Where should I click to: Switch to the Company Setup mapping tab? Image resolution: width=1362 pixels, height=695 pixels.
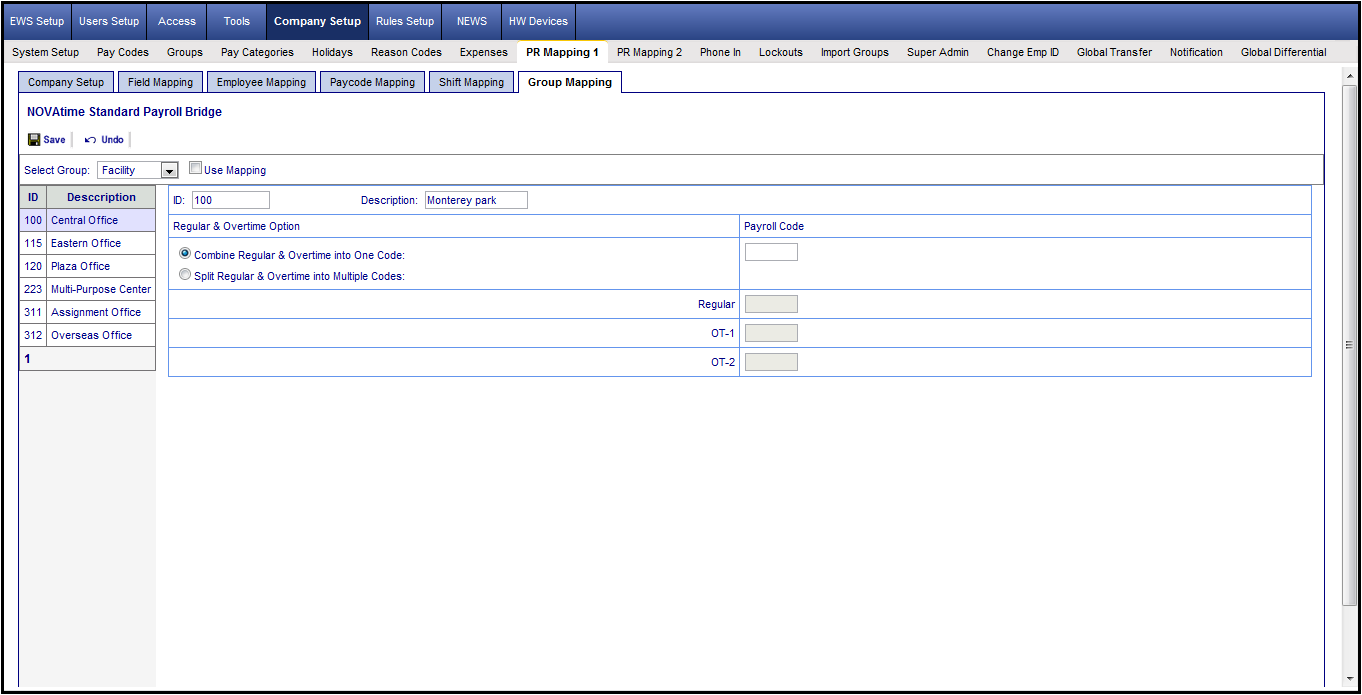66,82
